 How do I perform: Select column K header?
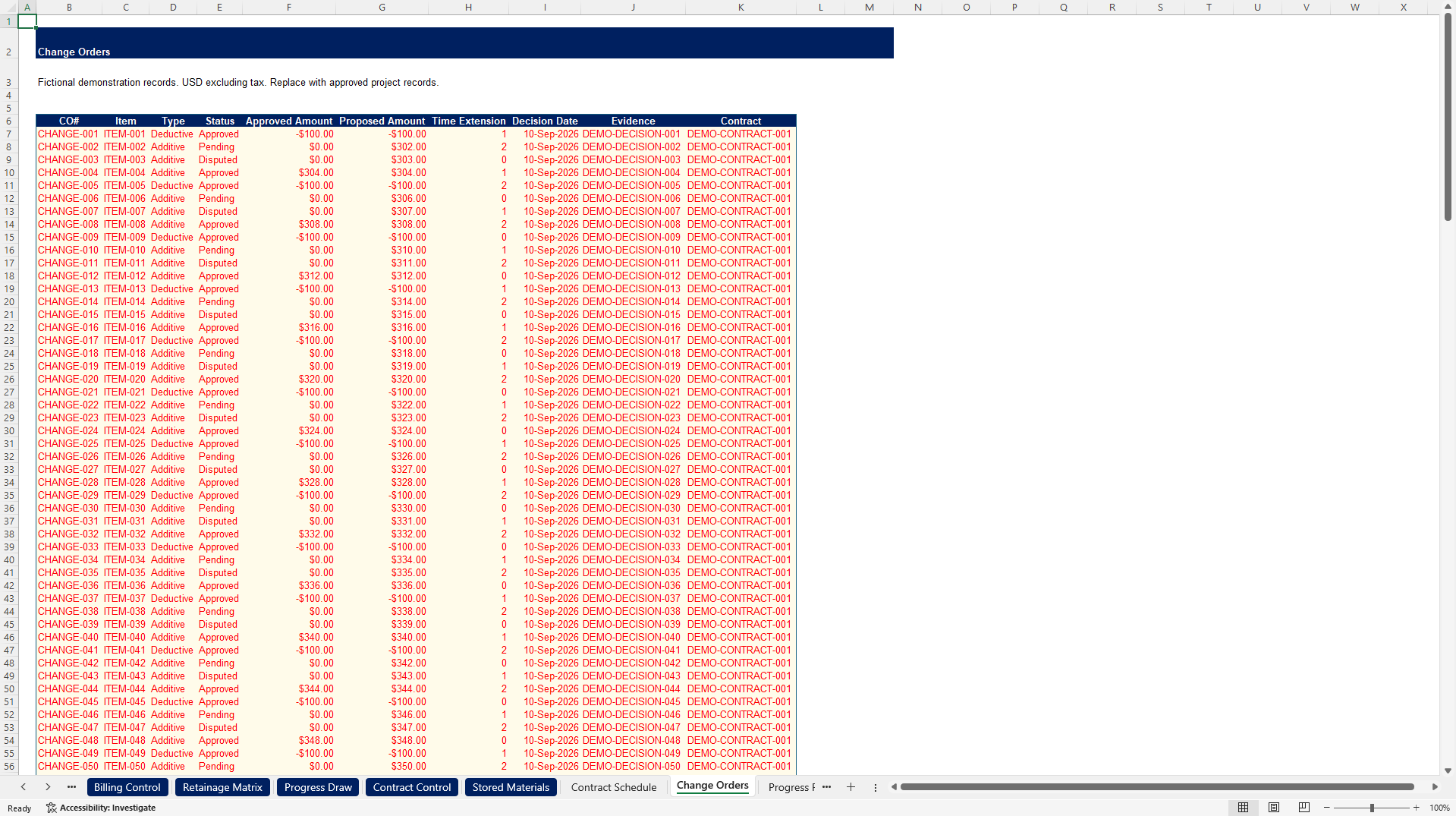(741, 7)
